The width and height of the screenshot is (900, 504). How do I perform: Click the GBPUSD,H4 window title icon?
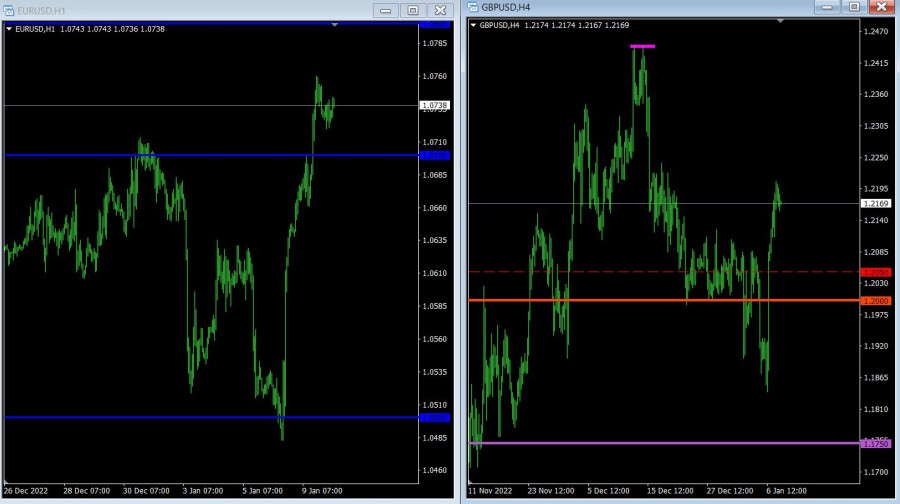point(474,7)
